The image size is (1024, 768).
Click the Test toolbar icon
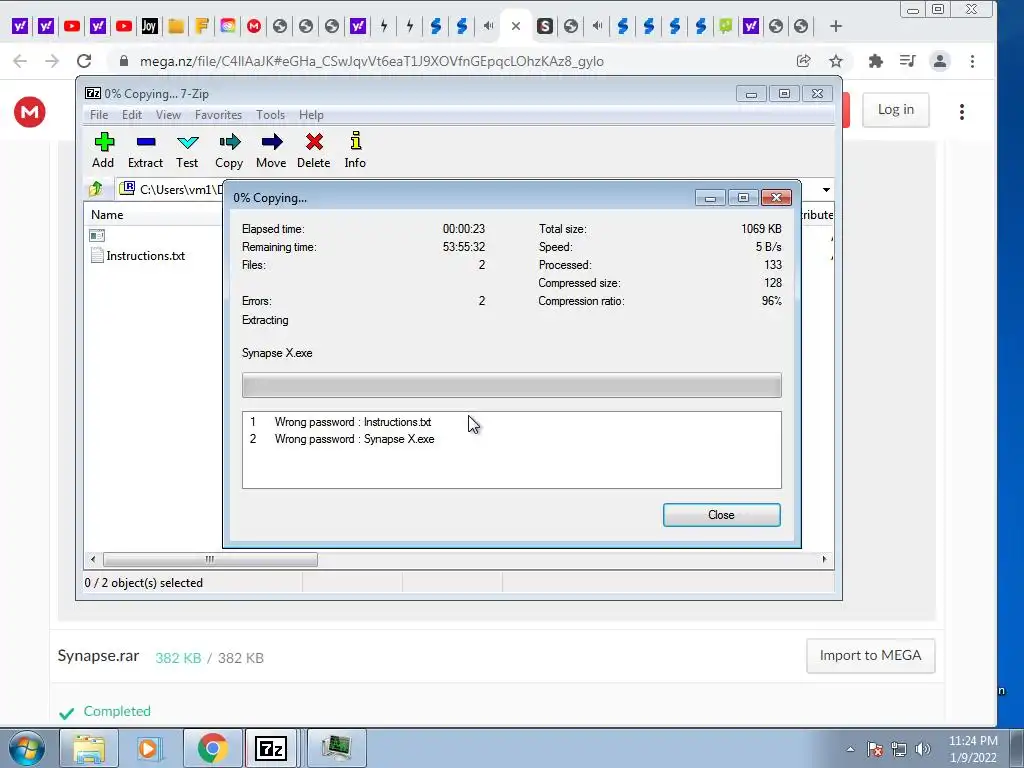click(187, 150)
